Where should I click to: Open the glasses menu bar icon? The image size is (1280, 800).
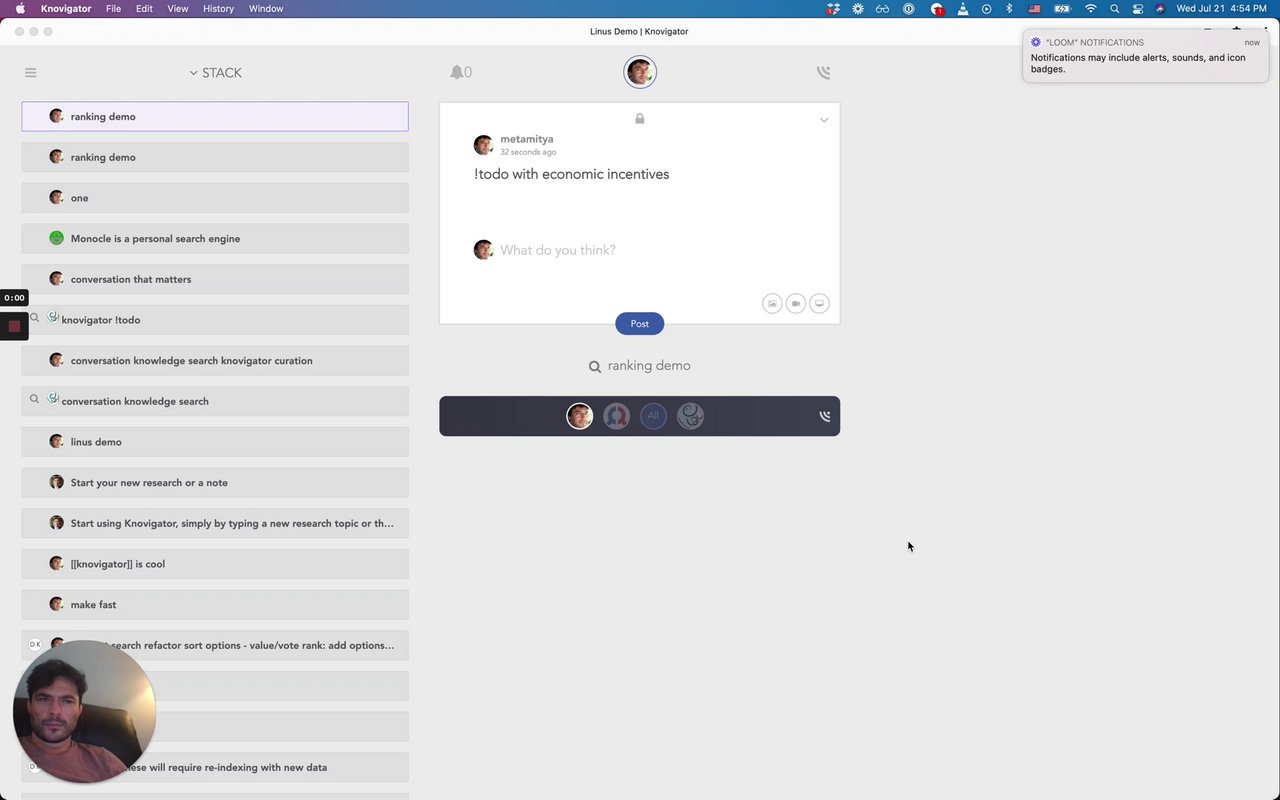882,8
